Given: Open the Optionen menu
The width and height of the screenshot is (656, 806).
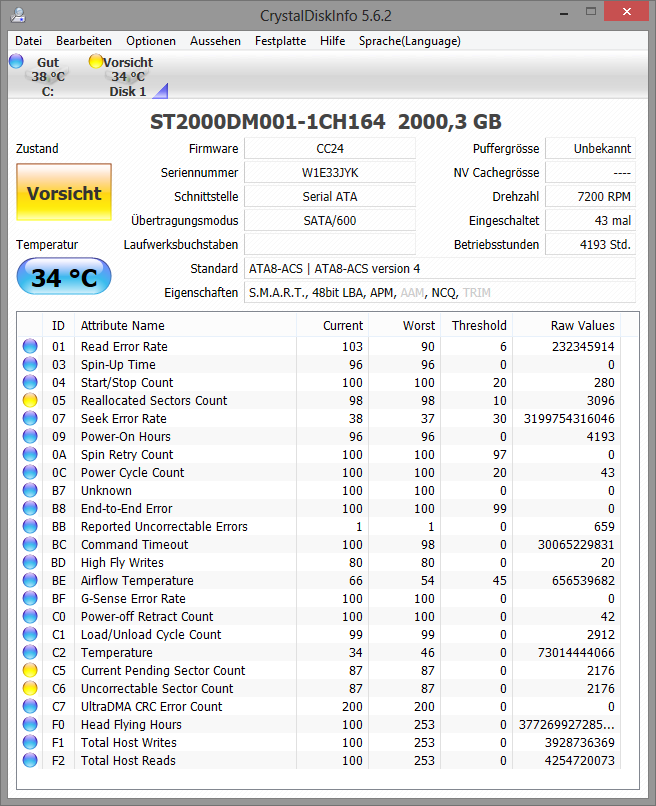Looking at the screenshot, I should click(151, 41).
